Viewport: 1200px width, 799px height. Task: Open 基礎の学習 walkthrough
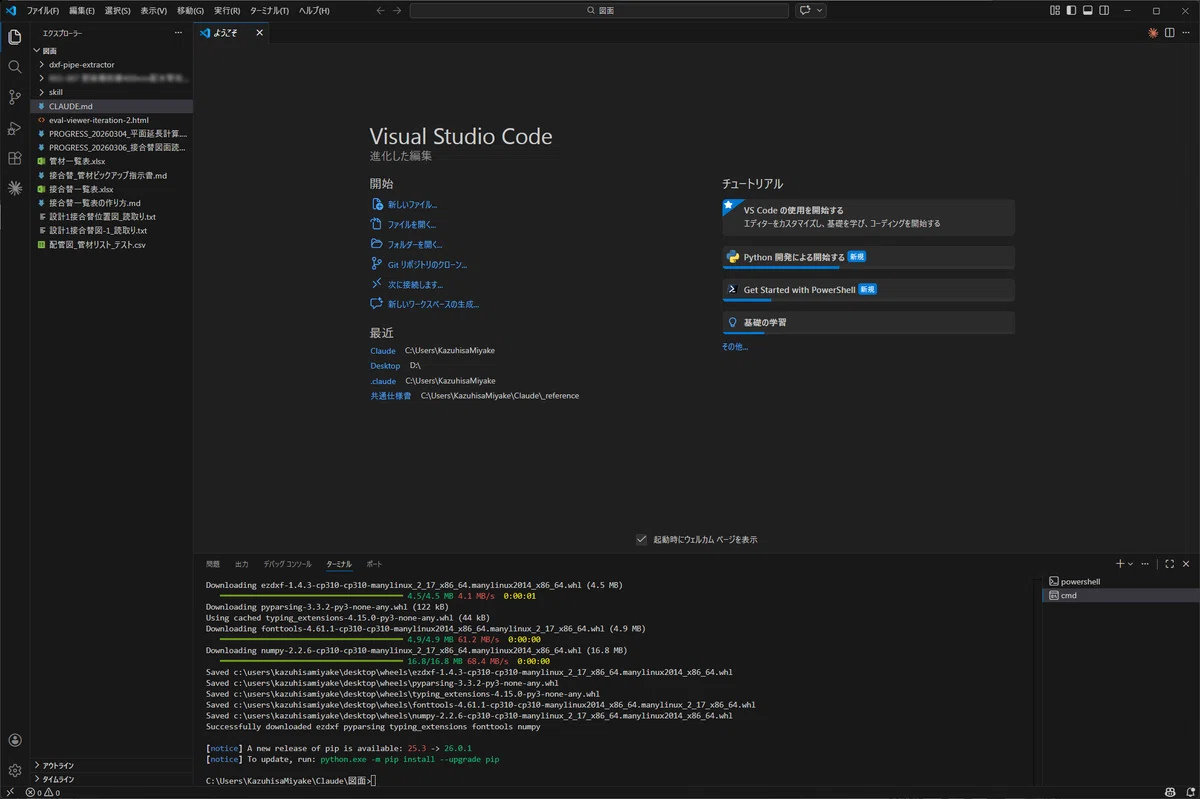(868, 323)
